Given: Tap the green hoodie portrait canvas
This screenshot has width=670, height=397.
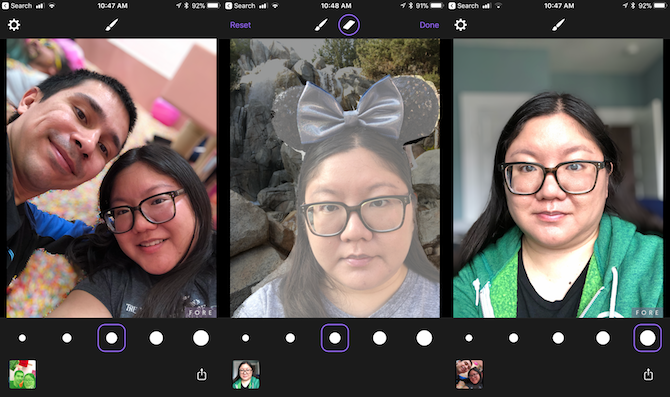Looking at the screenshot, I should coord(558,178).
